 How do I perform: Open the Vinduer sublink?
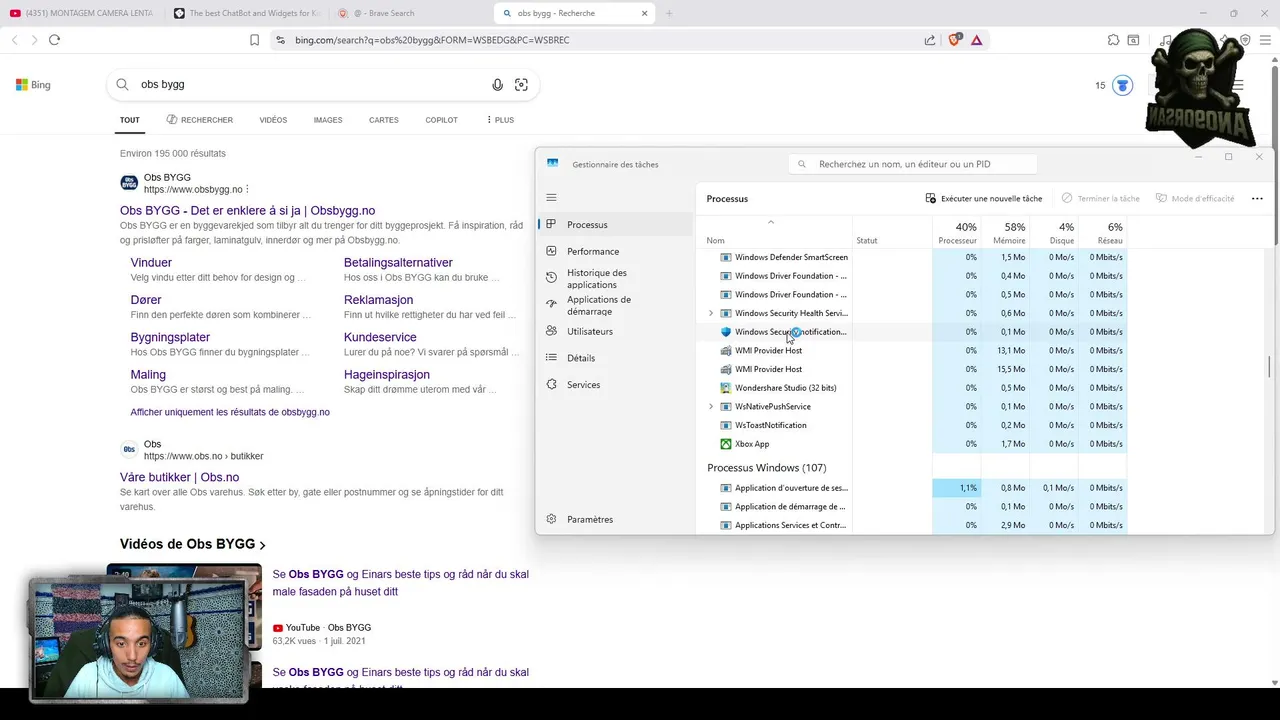point(151,263)
